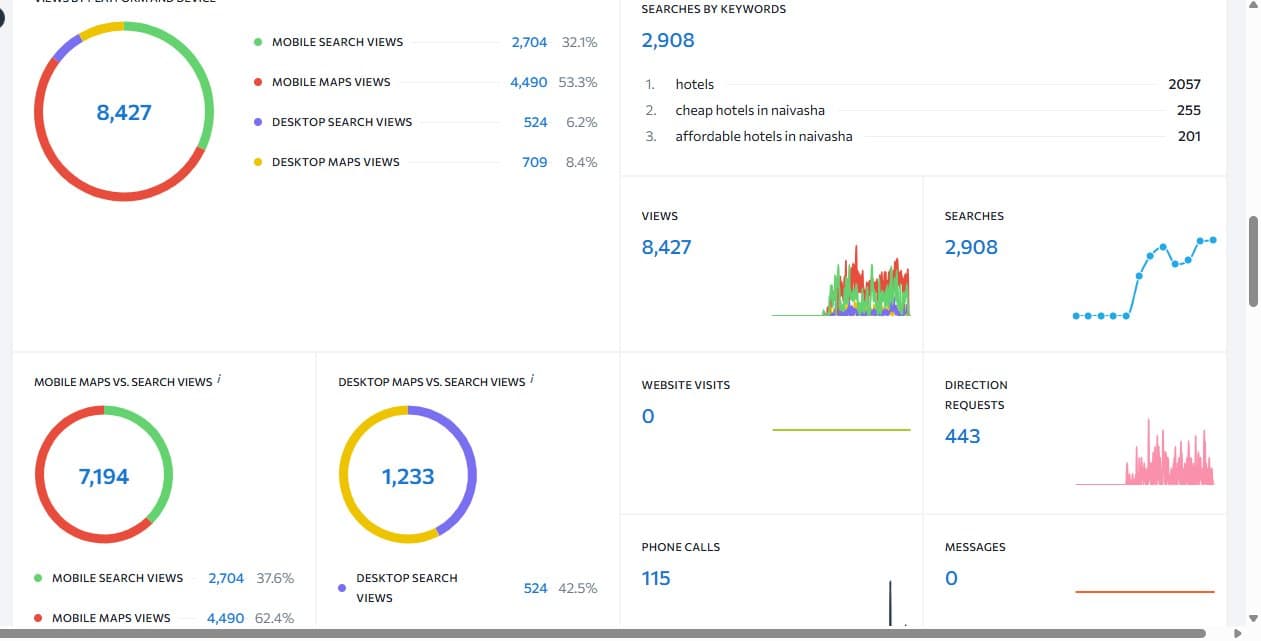Click the 2,704 count beside 32.1%
1261x641 pixels.
pos(530,42)
